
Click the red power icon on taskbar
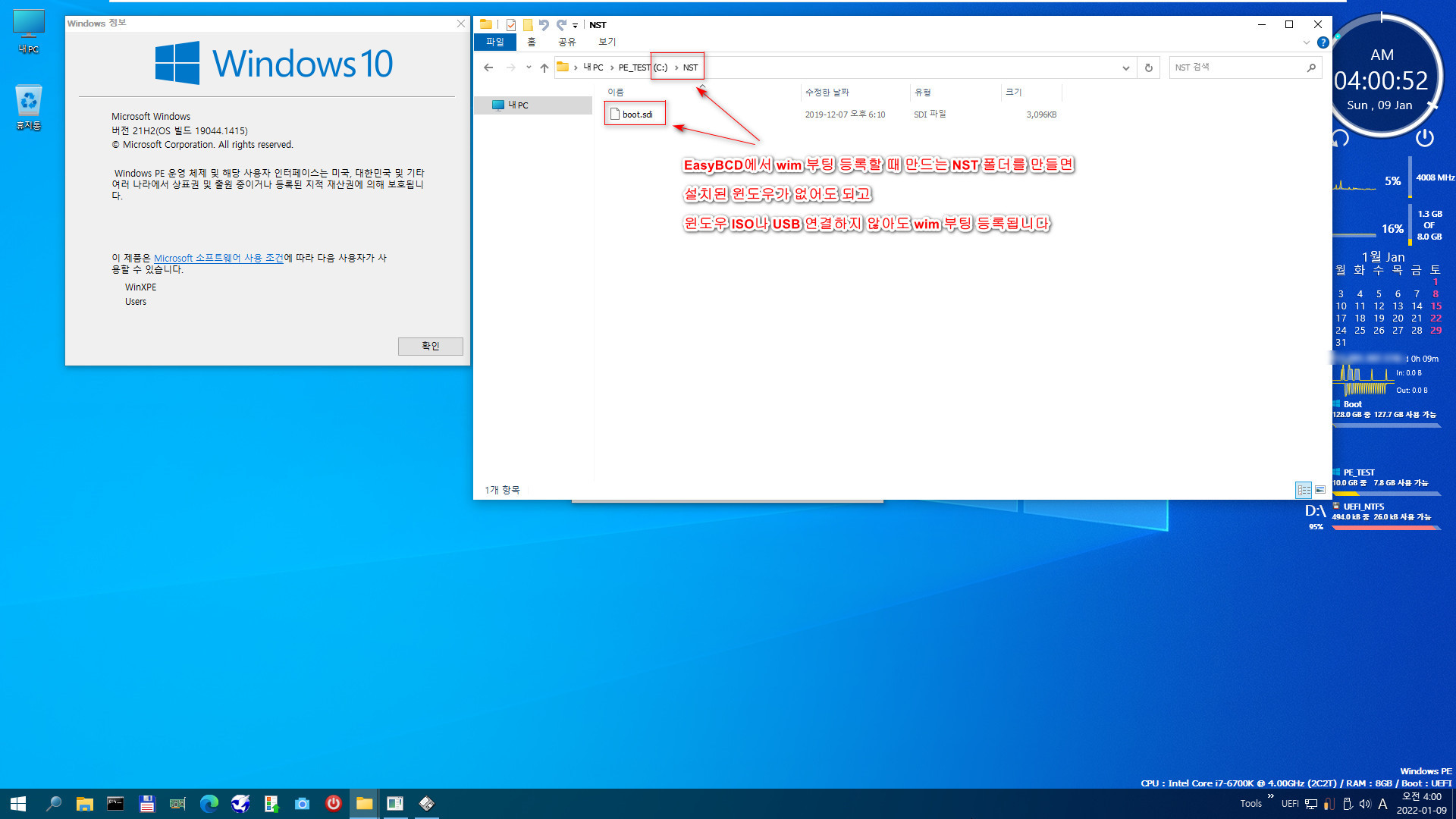333,804
